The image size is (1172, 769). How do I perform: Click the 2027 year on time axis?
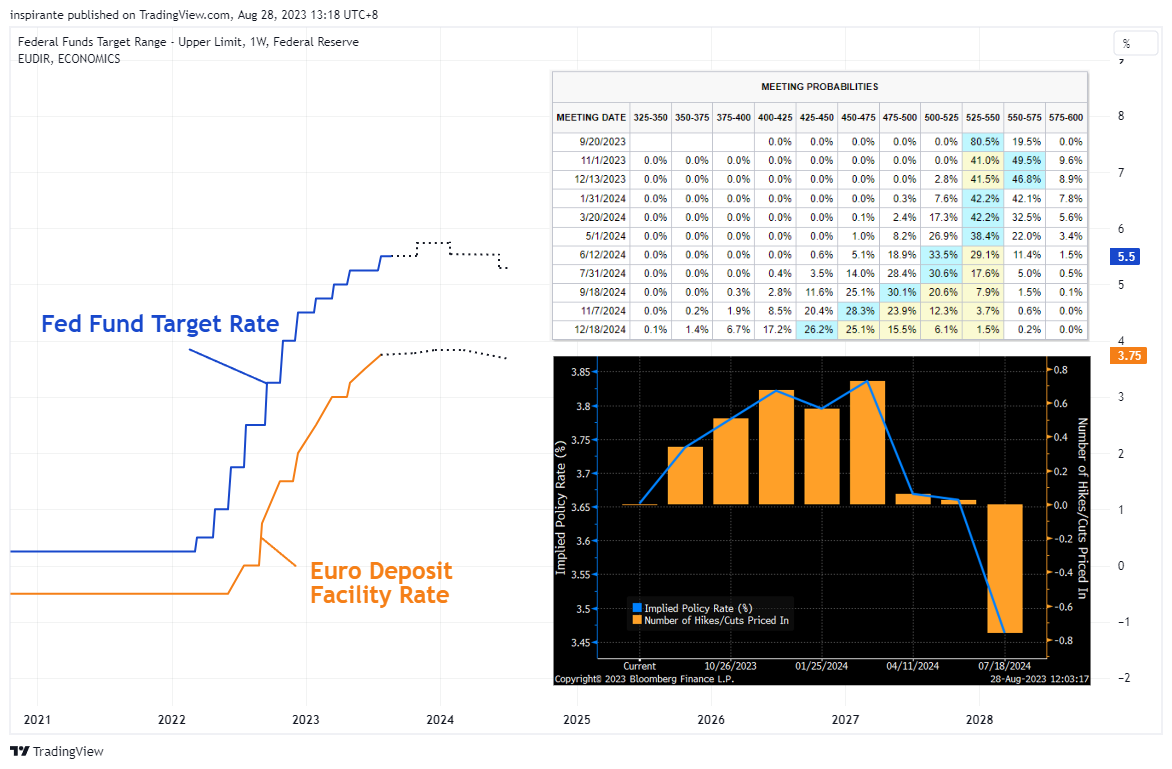[845, 720]
